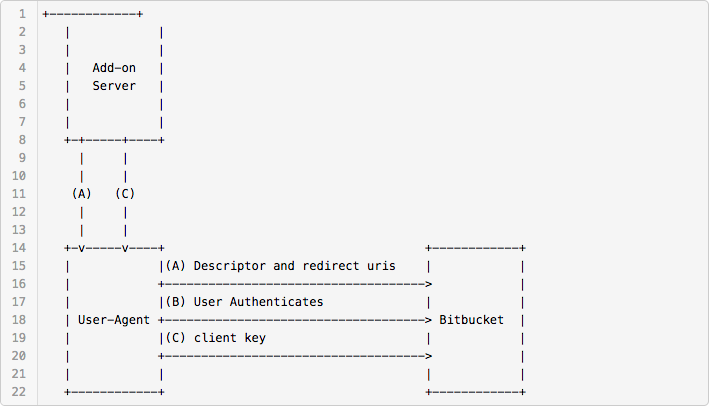Click the "User-Agent" label
The image size is (709, 406).
click(x=114, y=320)
